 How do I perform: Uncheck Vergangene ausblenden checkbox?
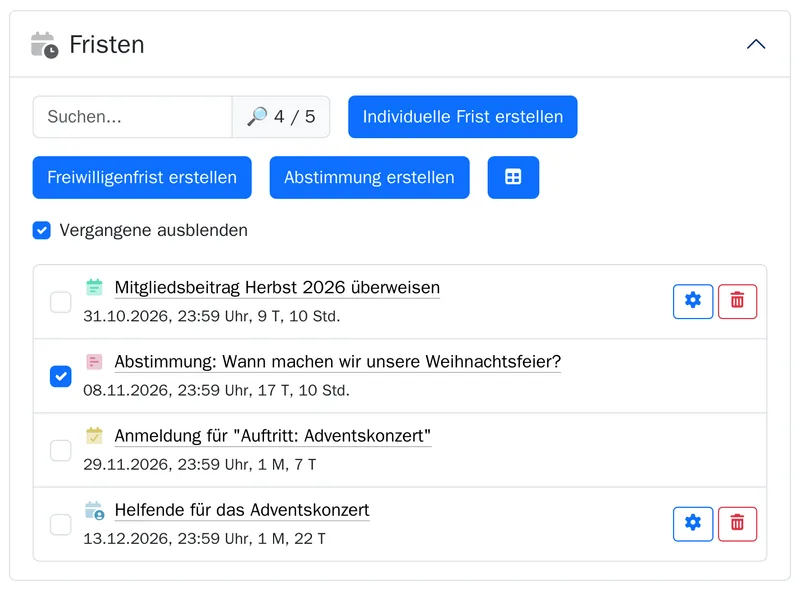coord(42,230)
